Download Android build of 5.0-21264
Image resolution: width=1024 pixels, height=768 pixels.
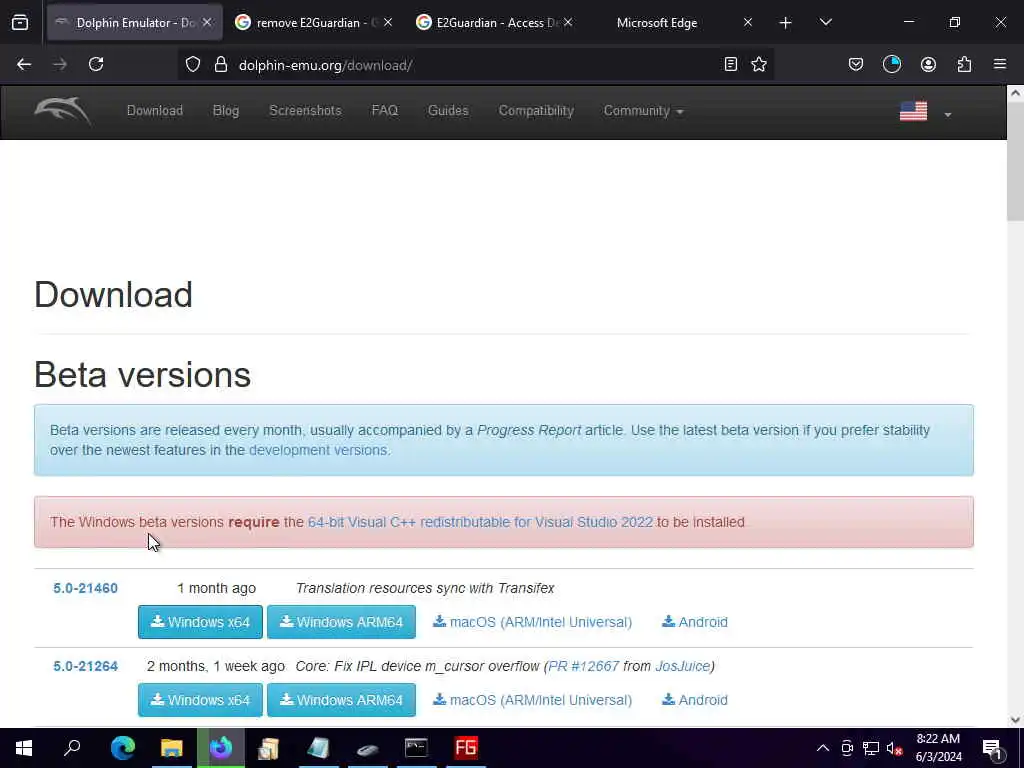pos(695,699)
